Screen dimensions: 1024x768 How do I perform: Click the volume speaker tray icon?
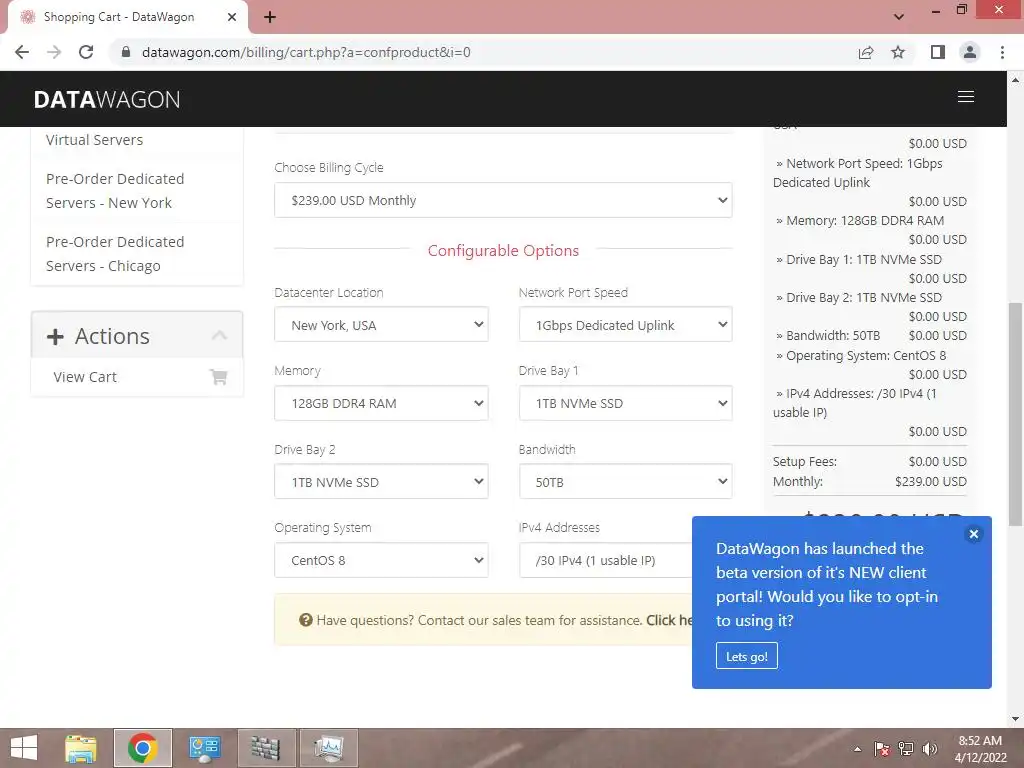coord(930,749)
